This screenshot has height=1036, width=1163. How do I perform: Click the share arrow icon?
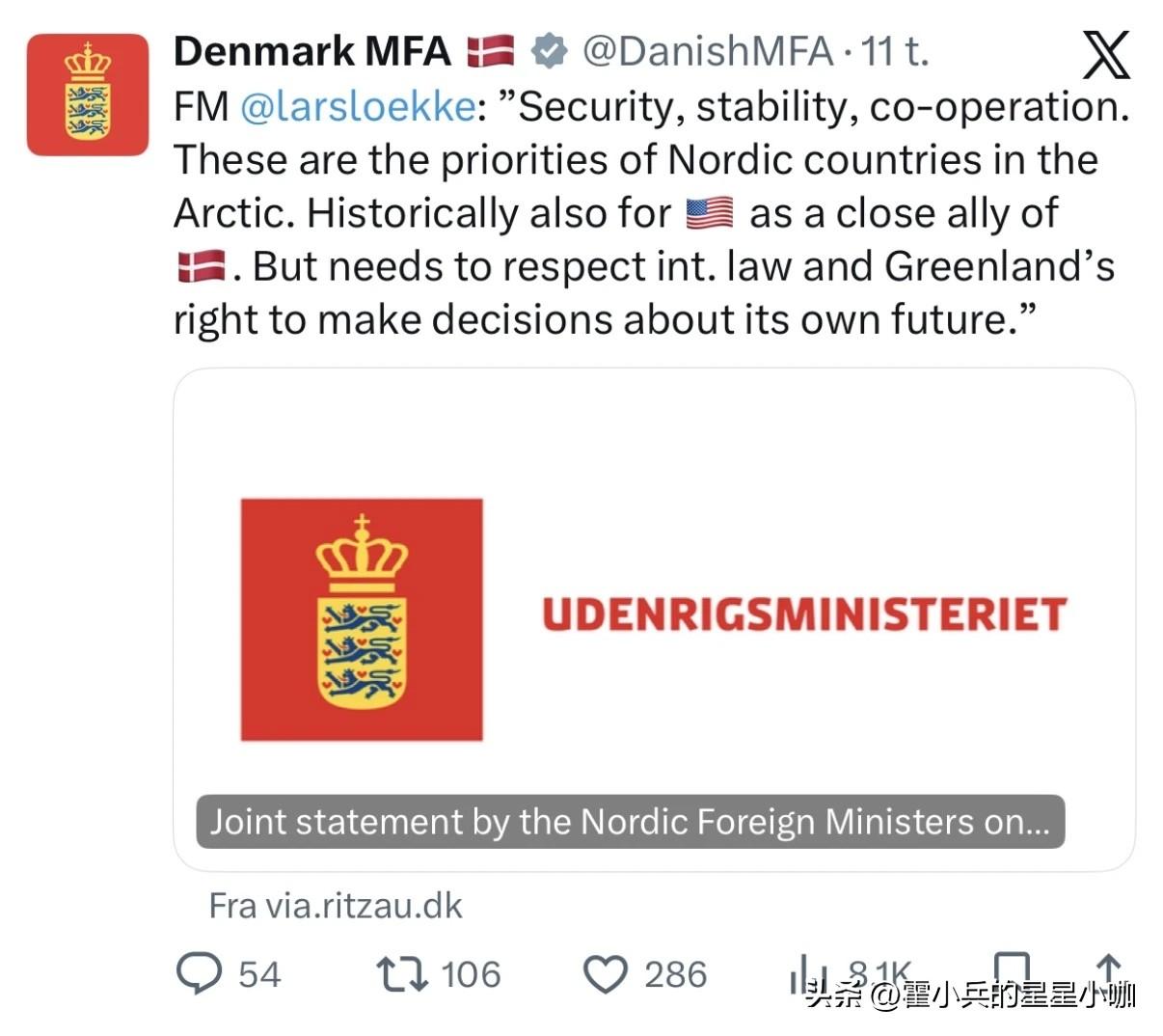[x=1109, y=968]
